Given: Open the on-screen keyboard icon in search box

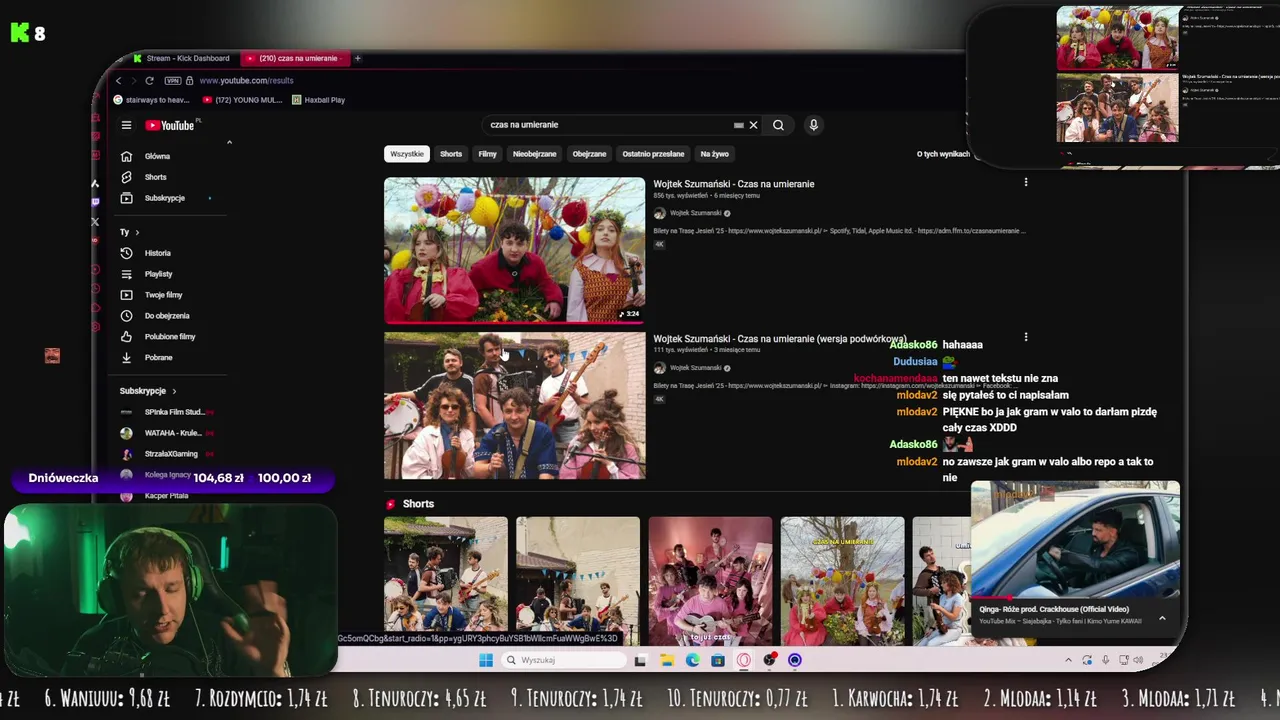Looking at the screenshot, I should (738, 125).
